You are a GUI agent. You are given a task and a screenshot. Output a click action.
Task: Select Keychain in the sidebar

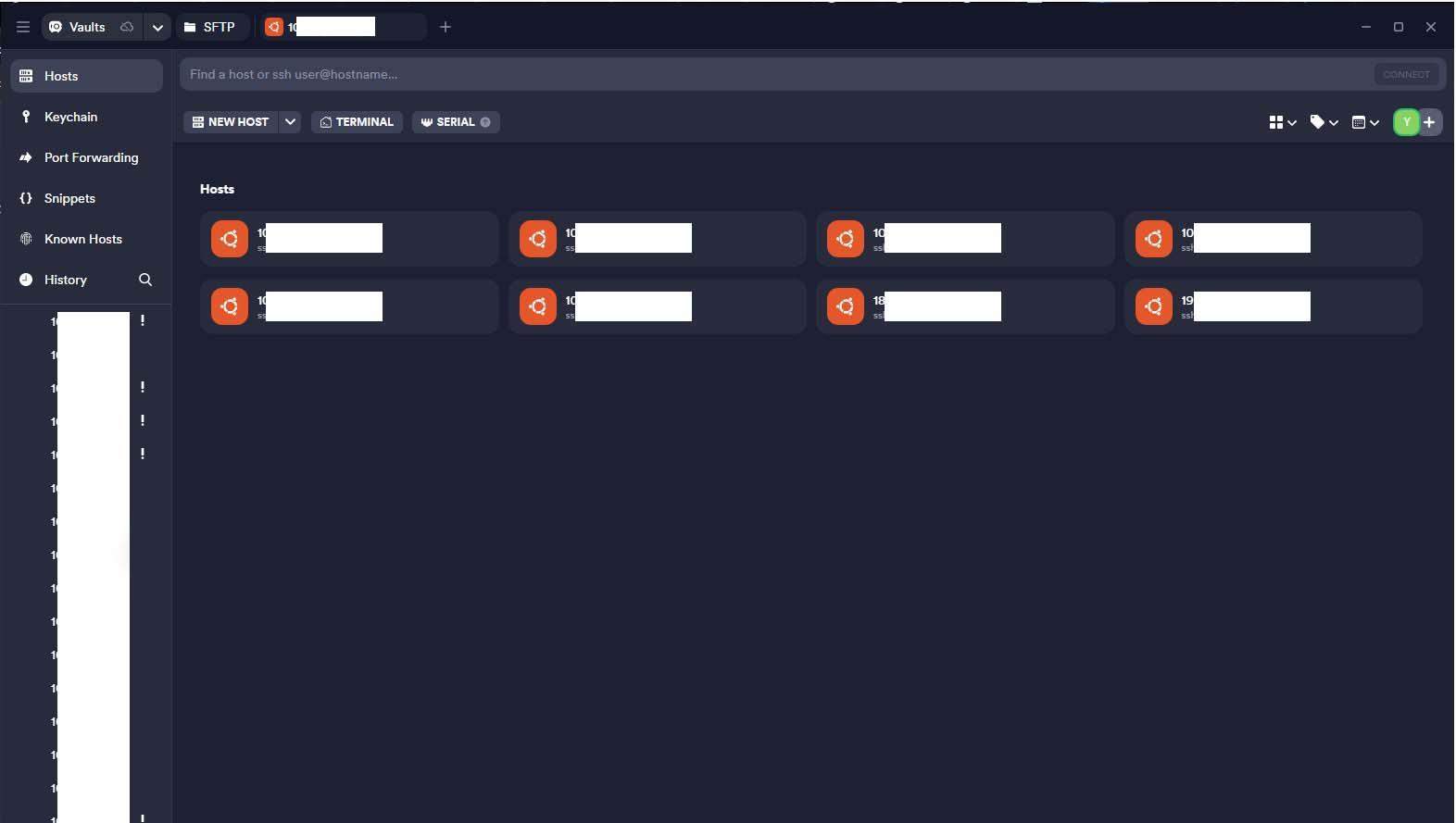point(70,117)
